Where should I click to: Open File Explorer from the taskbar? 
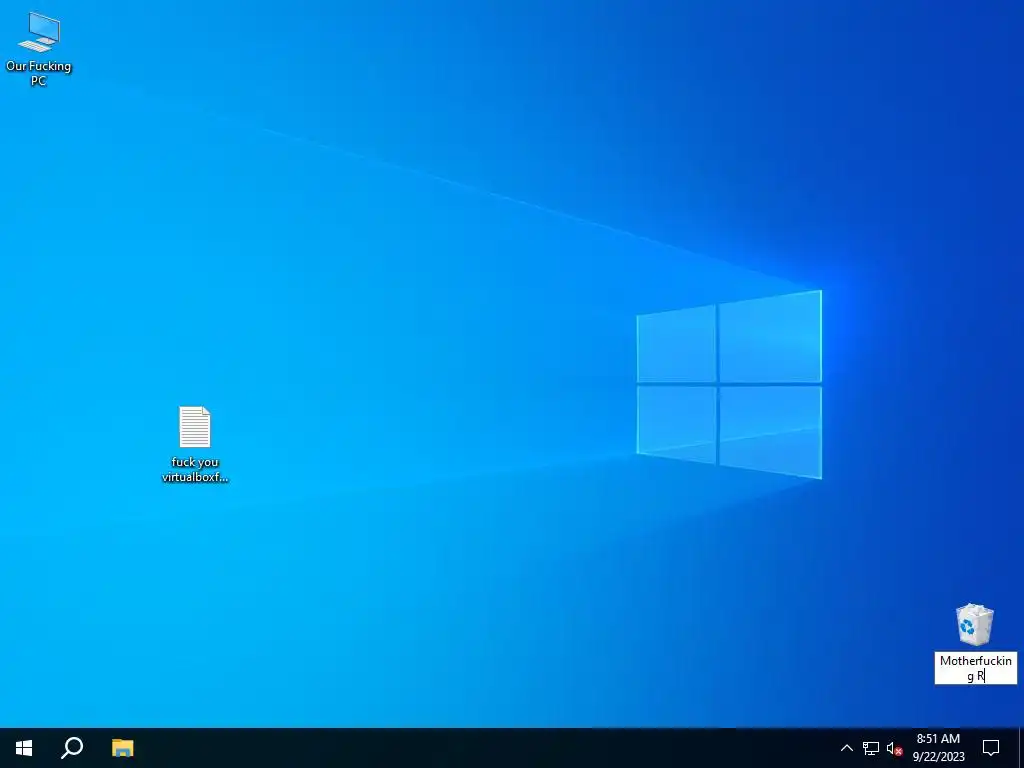point(122,748)
